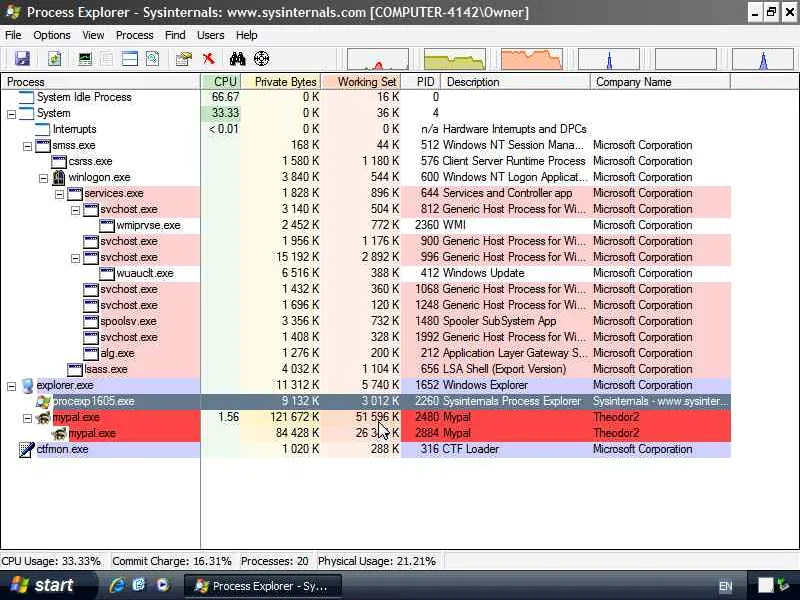The image size is (800, 600).
Task: Collapse the winlogon.exe tree node
Action: (43, 179)
